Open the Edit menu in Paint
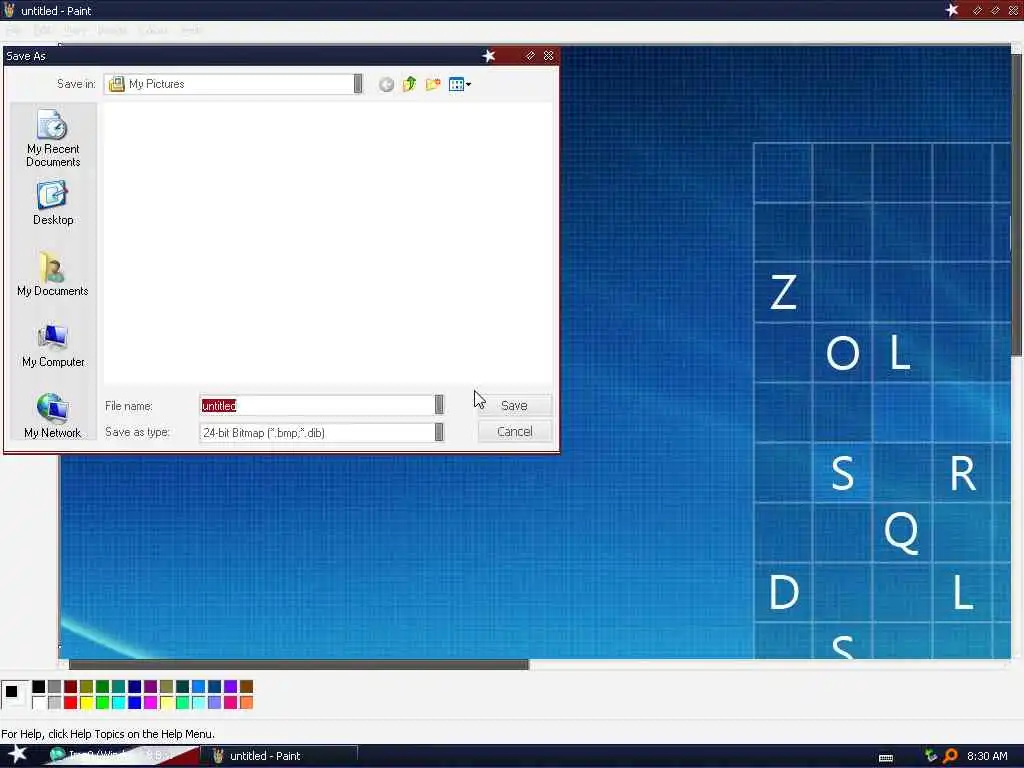Image resolution: width=1024 pixels, height=768 pixels. (x=42, y=31)
